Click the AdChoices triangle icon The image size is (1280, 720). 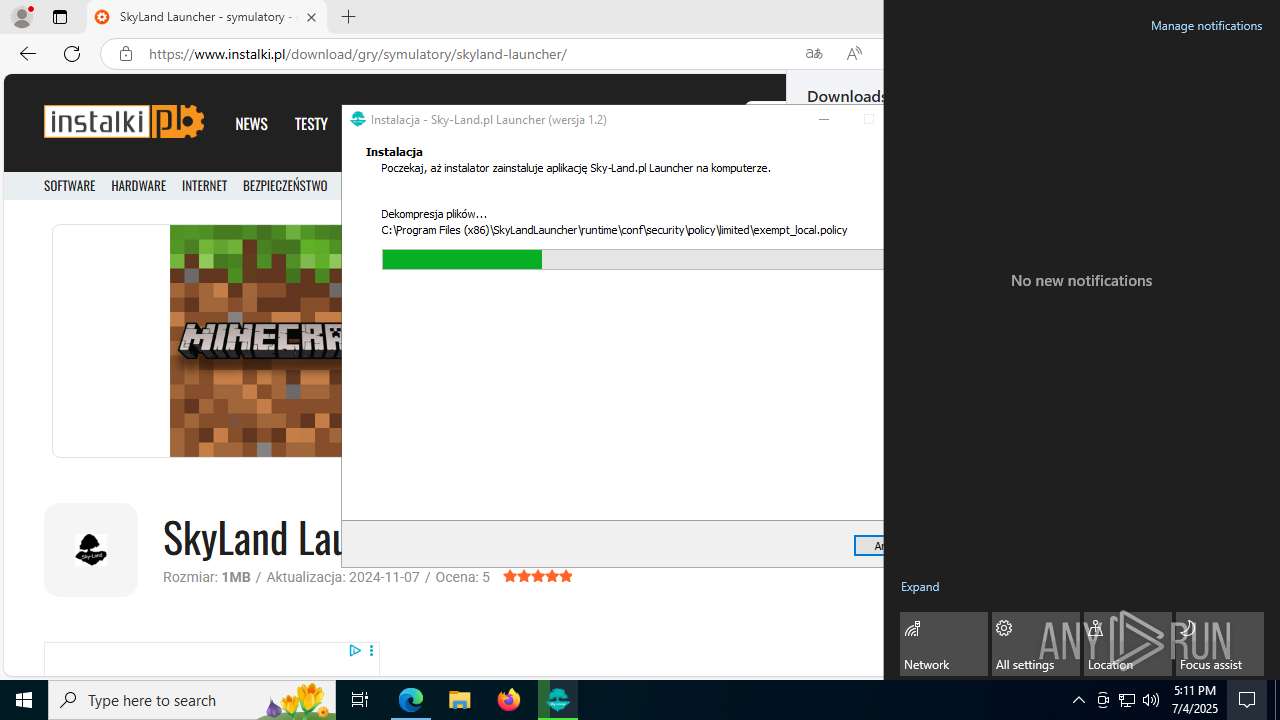point(355,651)
